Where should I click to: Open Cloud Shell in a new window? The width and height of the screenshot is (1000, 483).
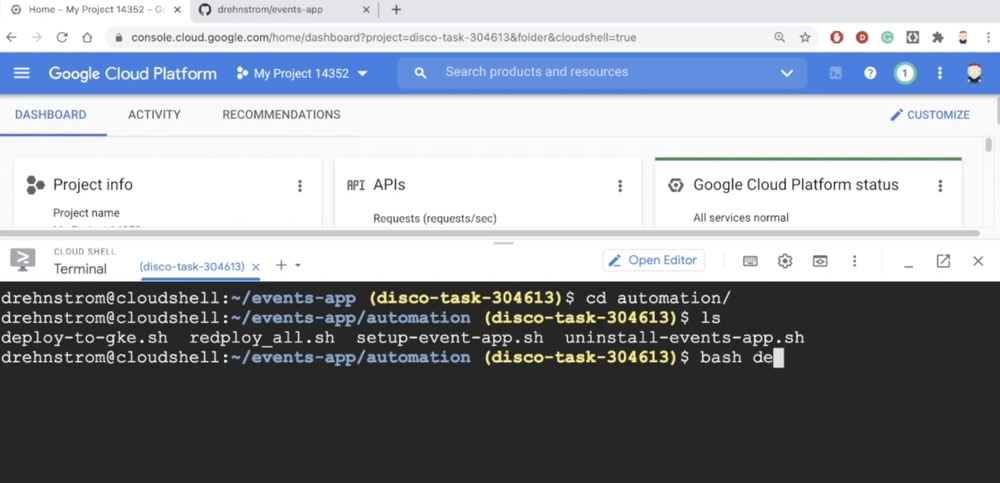(x=943, y=261)
